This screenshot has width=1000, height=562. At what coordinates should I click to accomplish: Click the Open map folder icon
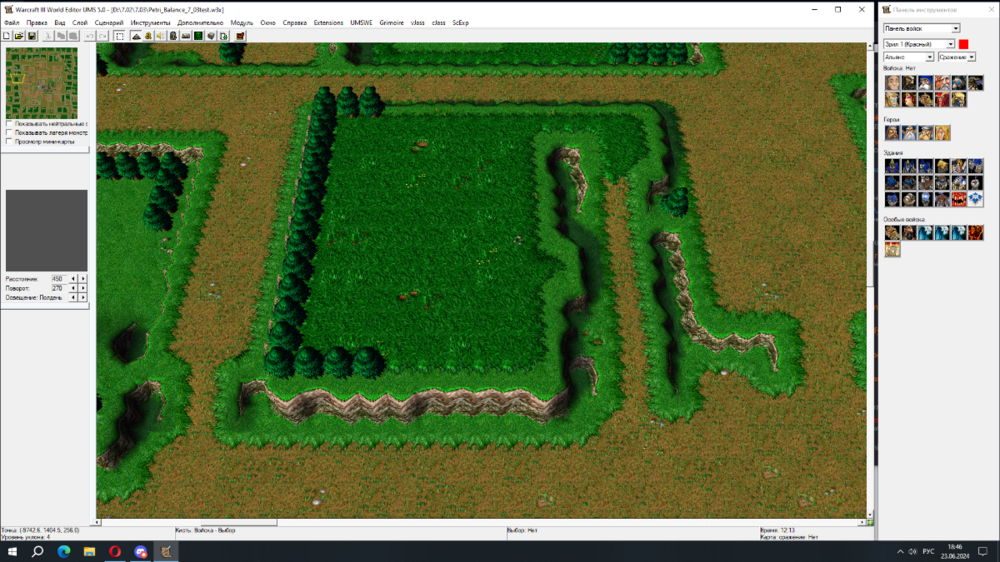click(19, 36)
